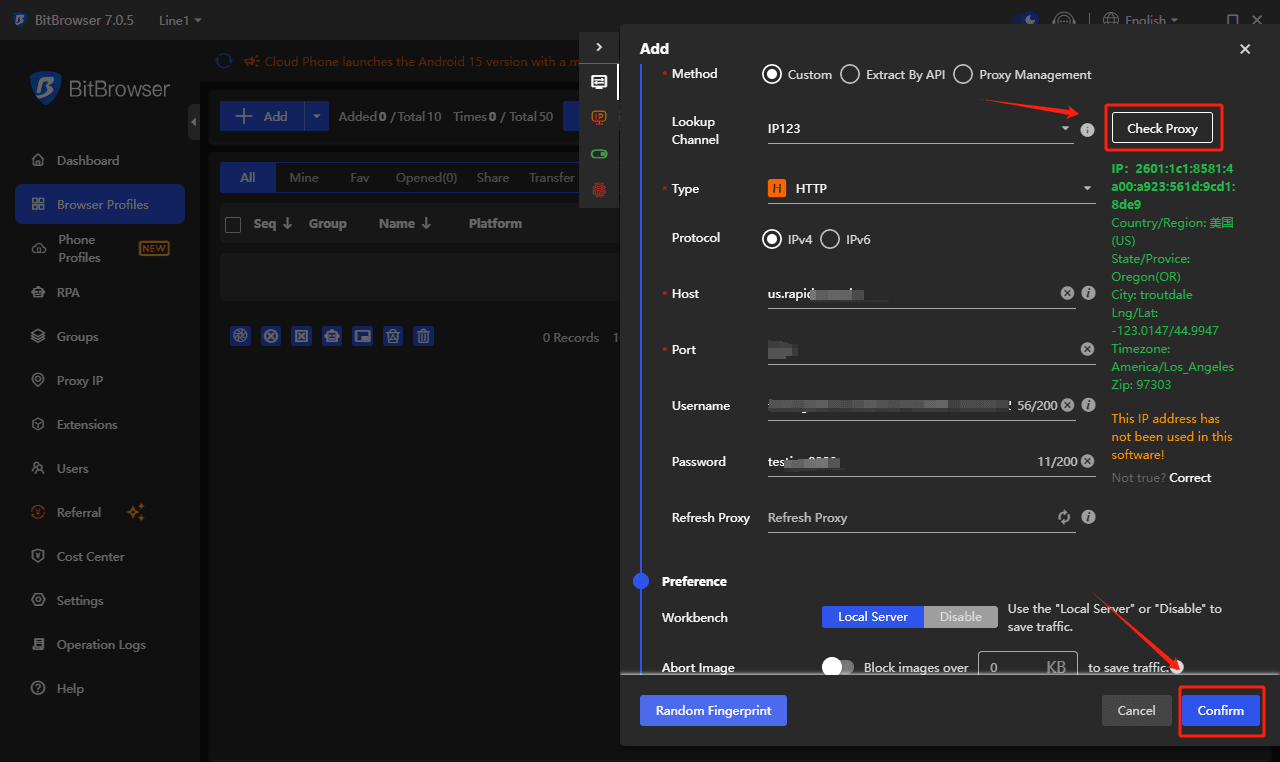Select the Extract By API method
Image resolution: width=1280 pixels, height=762 pixels.
(x=850, y=74)
